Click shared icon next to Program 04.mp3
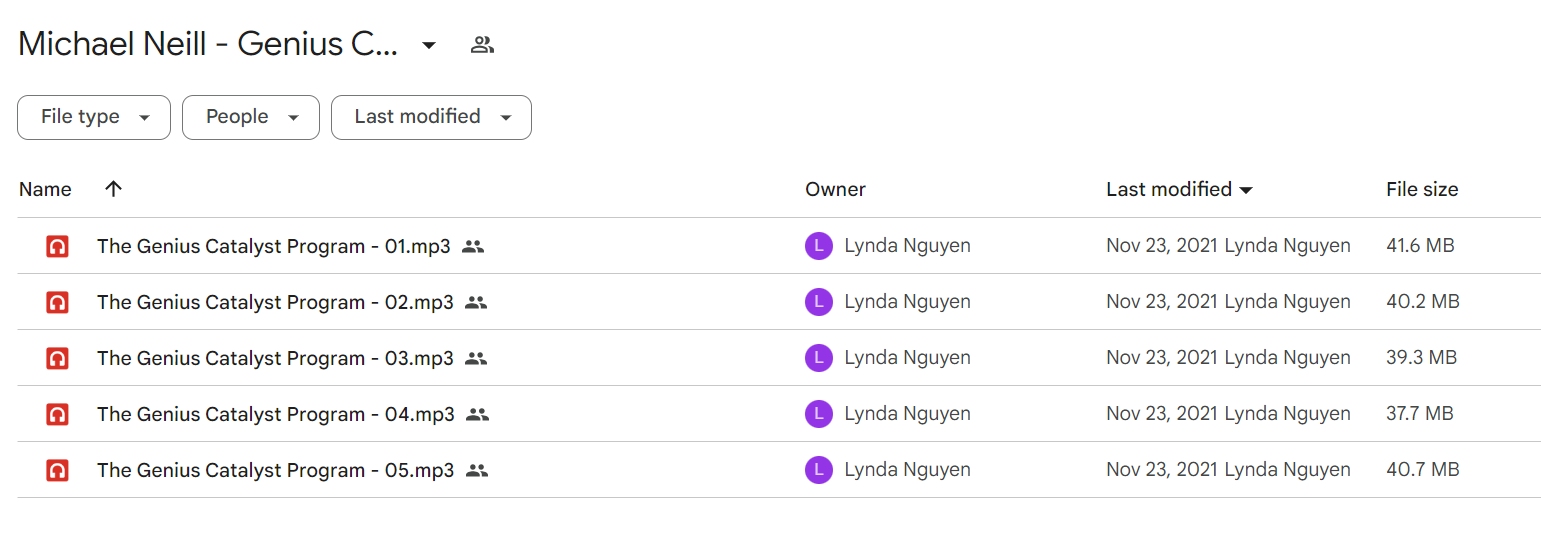Image resolution: width=1541 pixels, height=535 pixels. pos(478,414)
